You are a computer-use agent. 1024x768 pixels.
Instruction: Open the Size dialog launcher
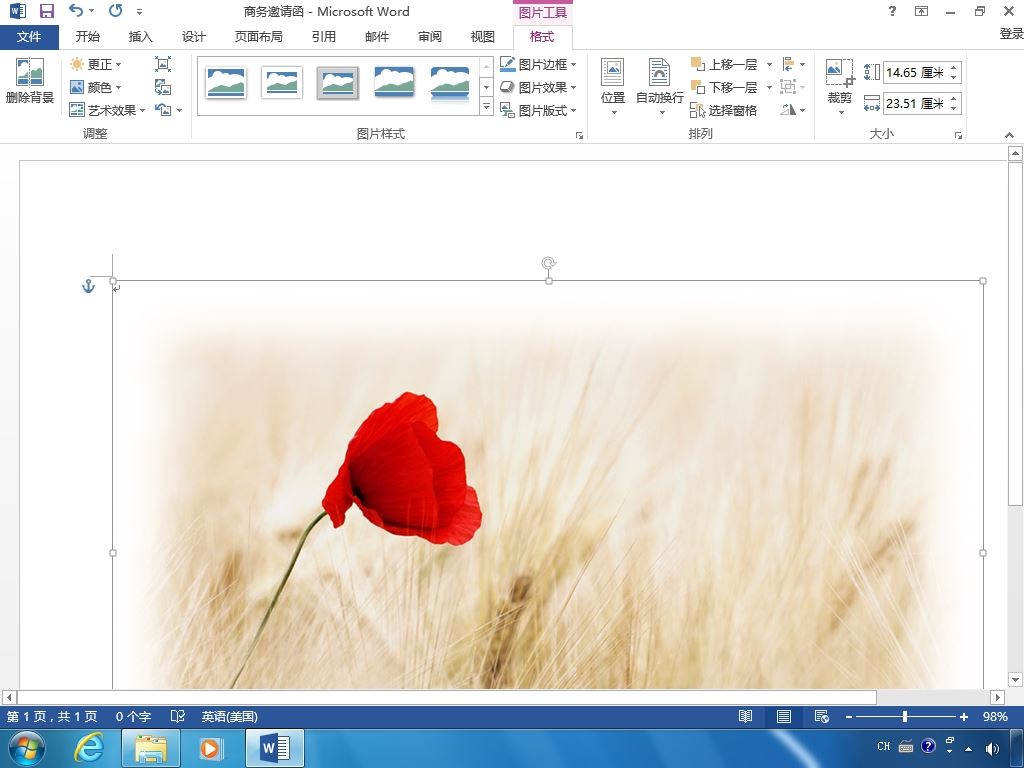(x=958, y=135)
